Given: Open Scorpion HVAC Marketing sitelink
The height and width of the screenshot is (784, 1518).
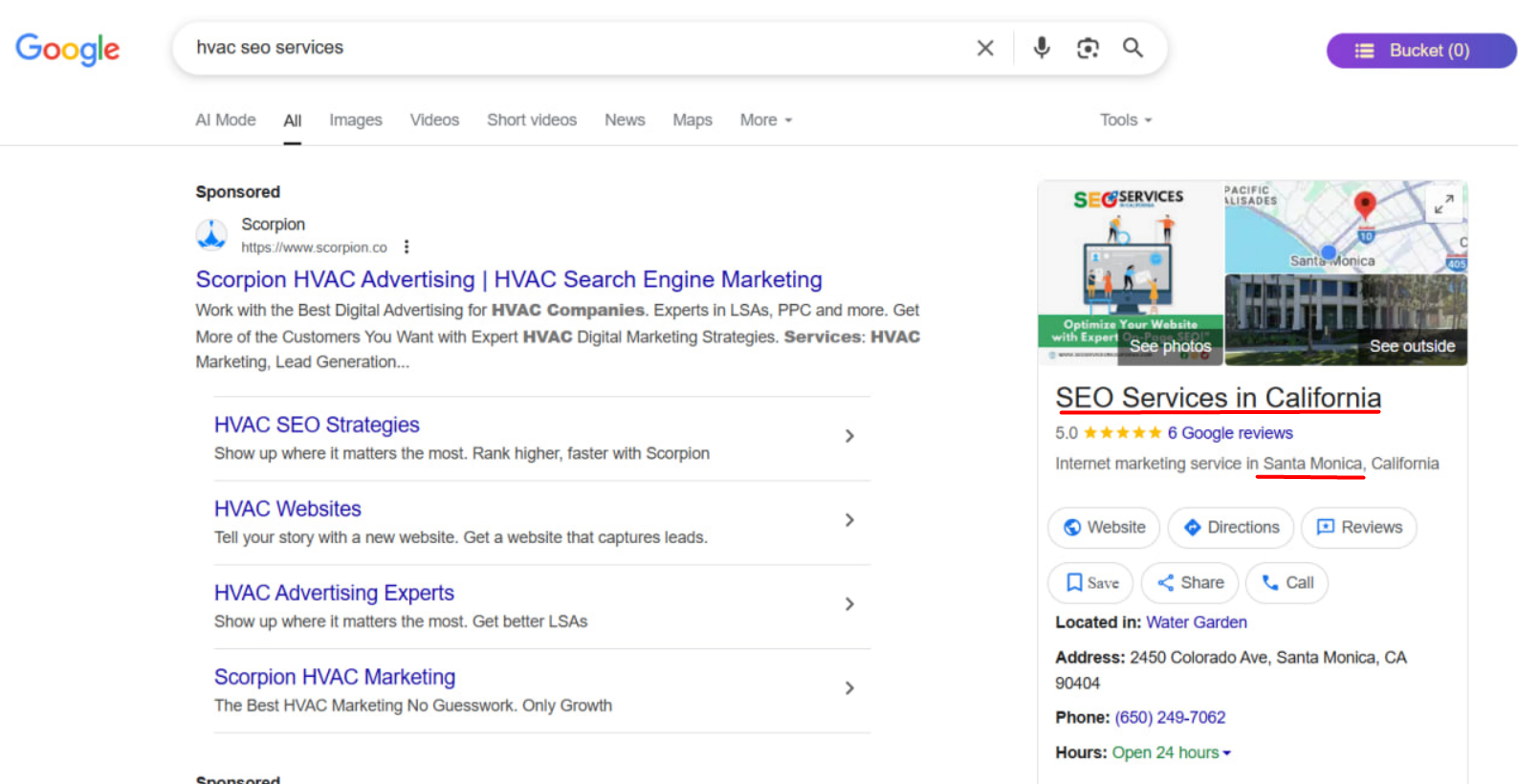Looking at the screenshot, I should click(335, 677).
